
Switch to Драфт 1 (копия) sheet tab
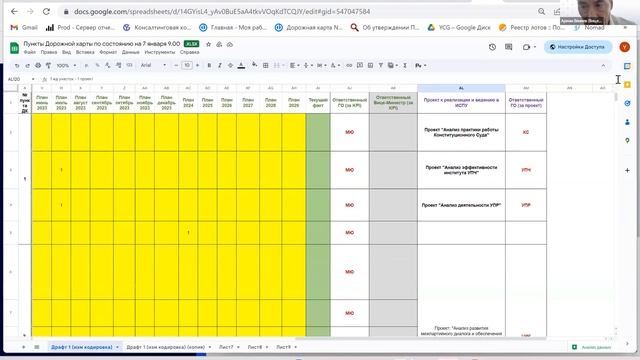(x=166, y=347)
